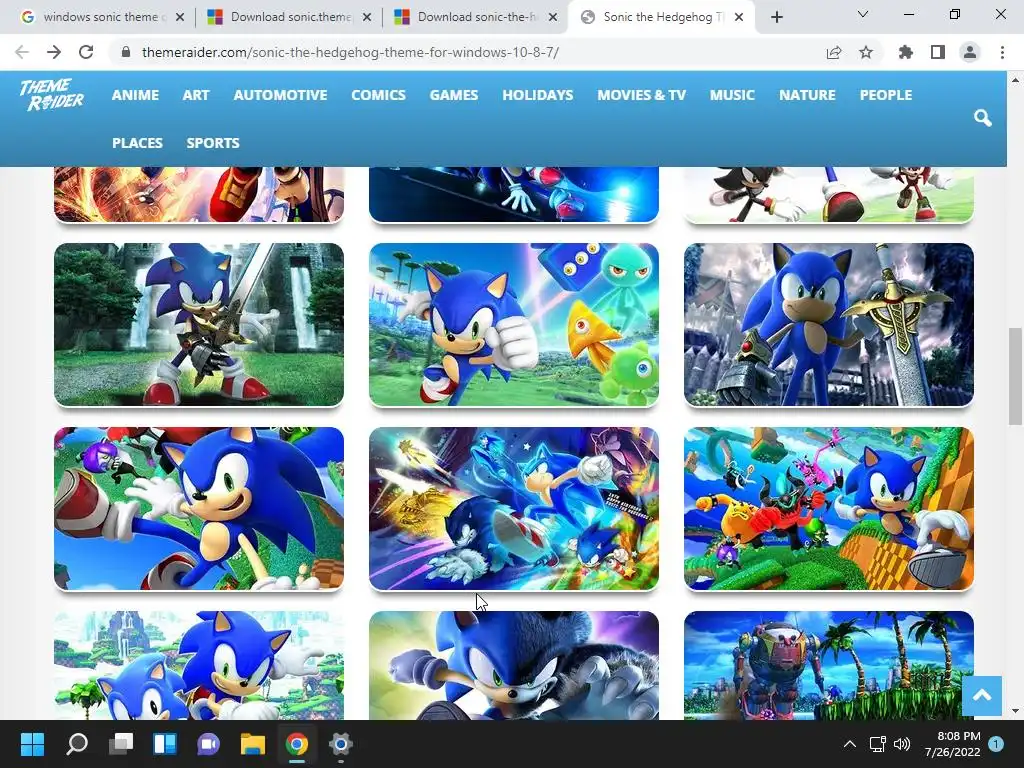Open two Sonics Generations wallpaper

tap(199, 665)
